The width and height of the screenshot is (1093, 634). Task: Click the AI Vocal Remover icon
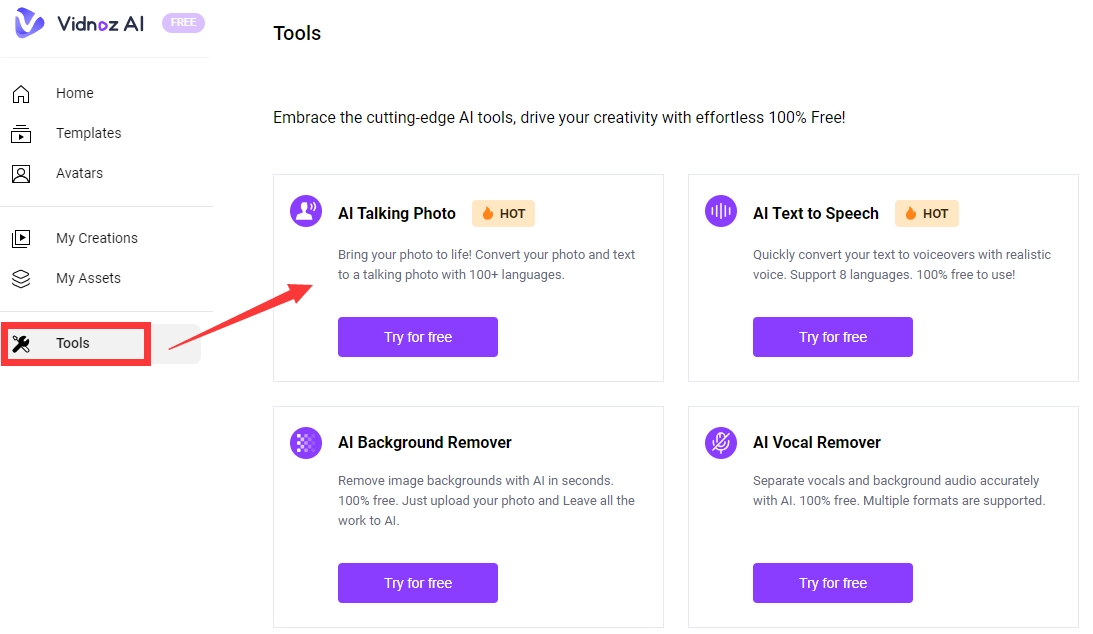pyautogui.click(x=721, y=442)
